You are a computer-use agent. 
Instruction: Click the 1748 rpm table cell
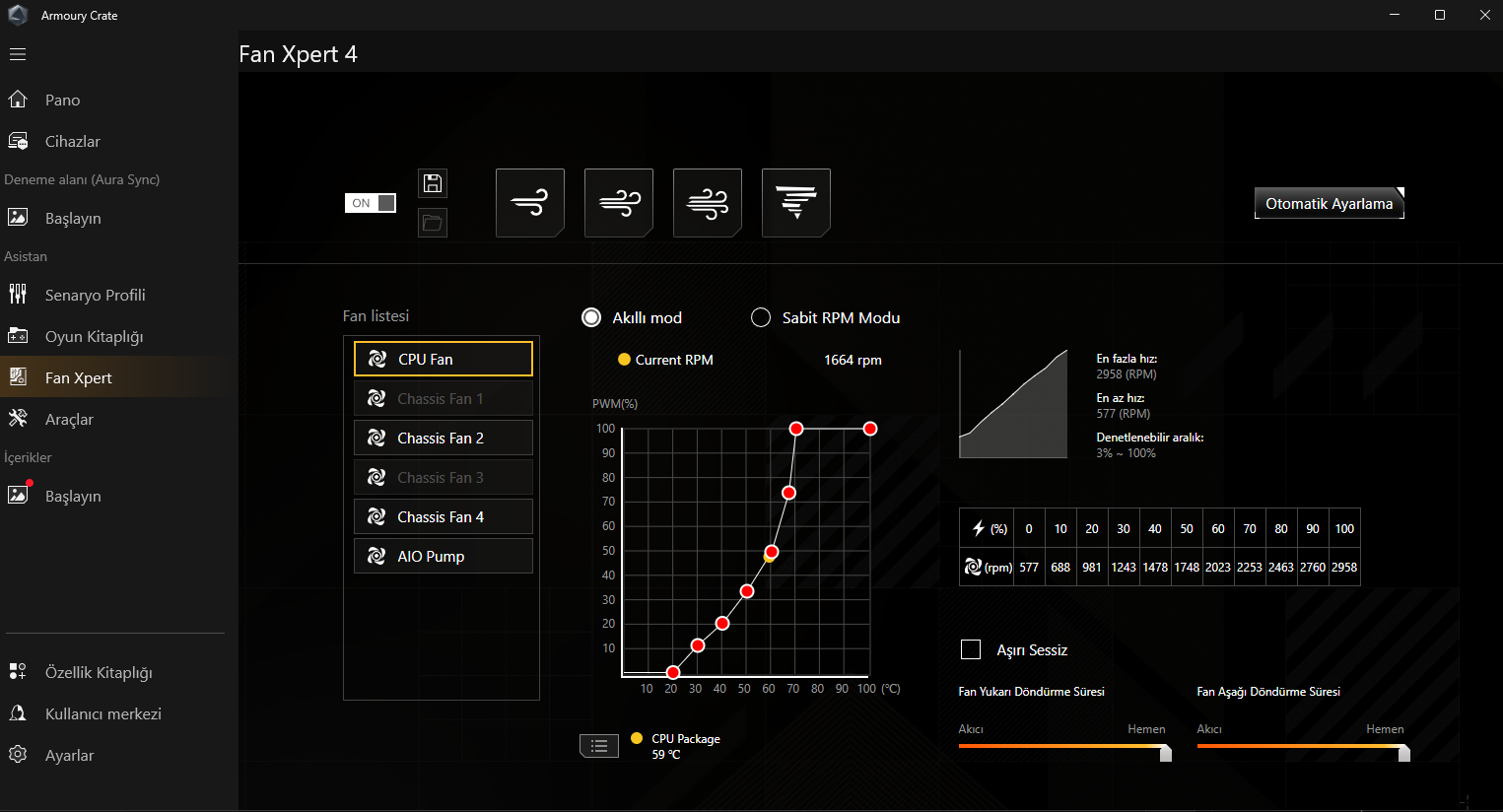tap(1187, 568)
